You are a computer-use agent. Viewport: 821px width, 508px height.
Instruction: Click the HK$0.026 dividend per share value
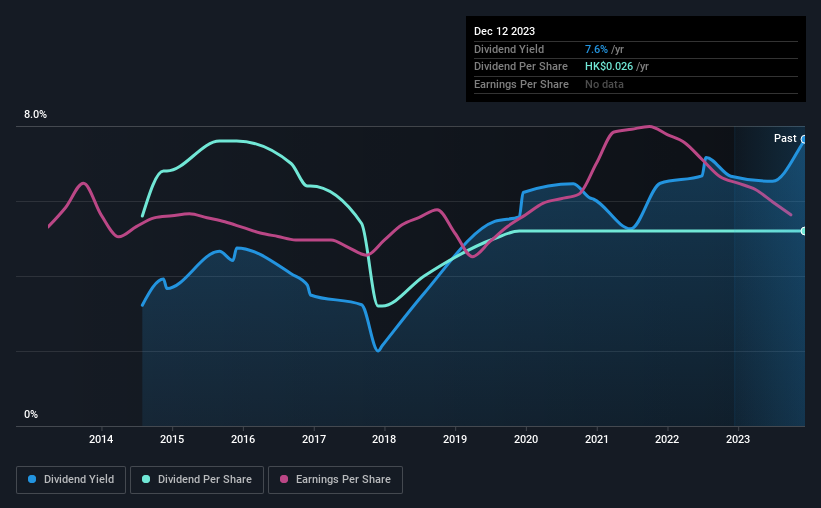click(609, 67)
